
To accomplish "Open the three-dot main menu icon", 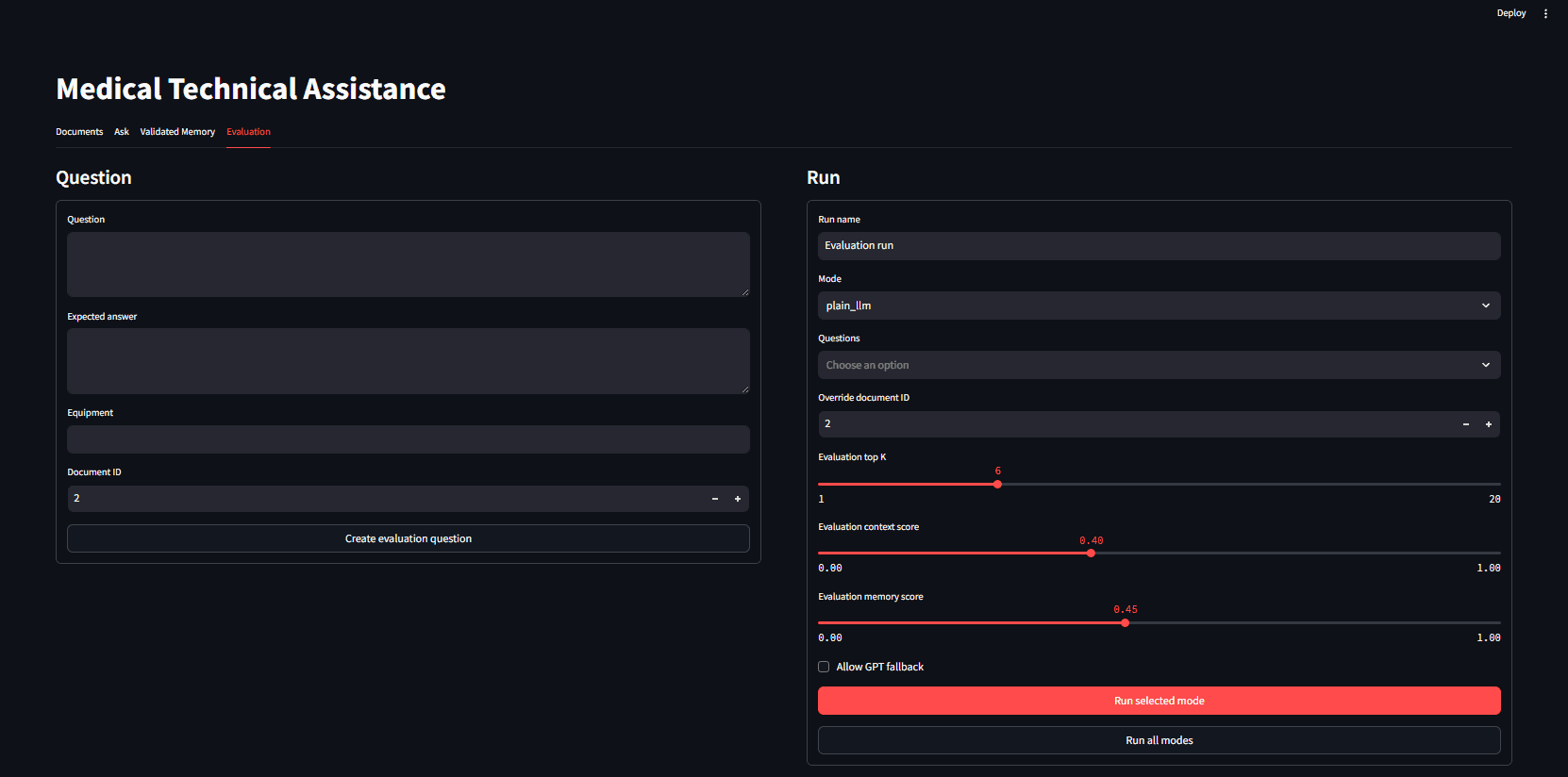I will tap(1545, 13).
